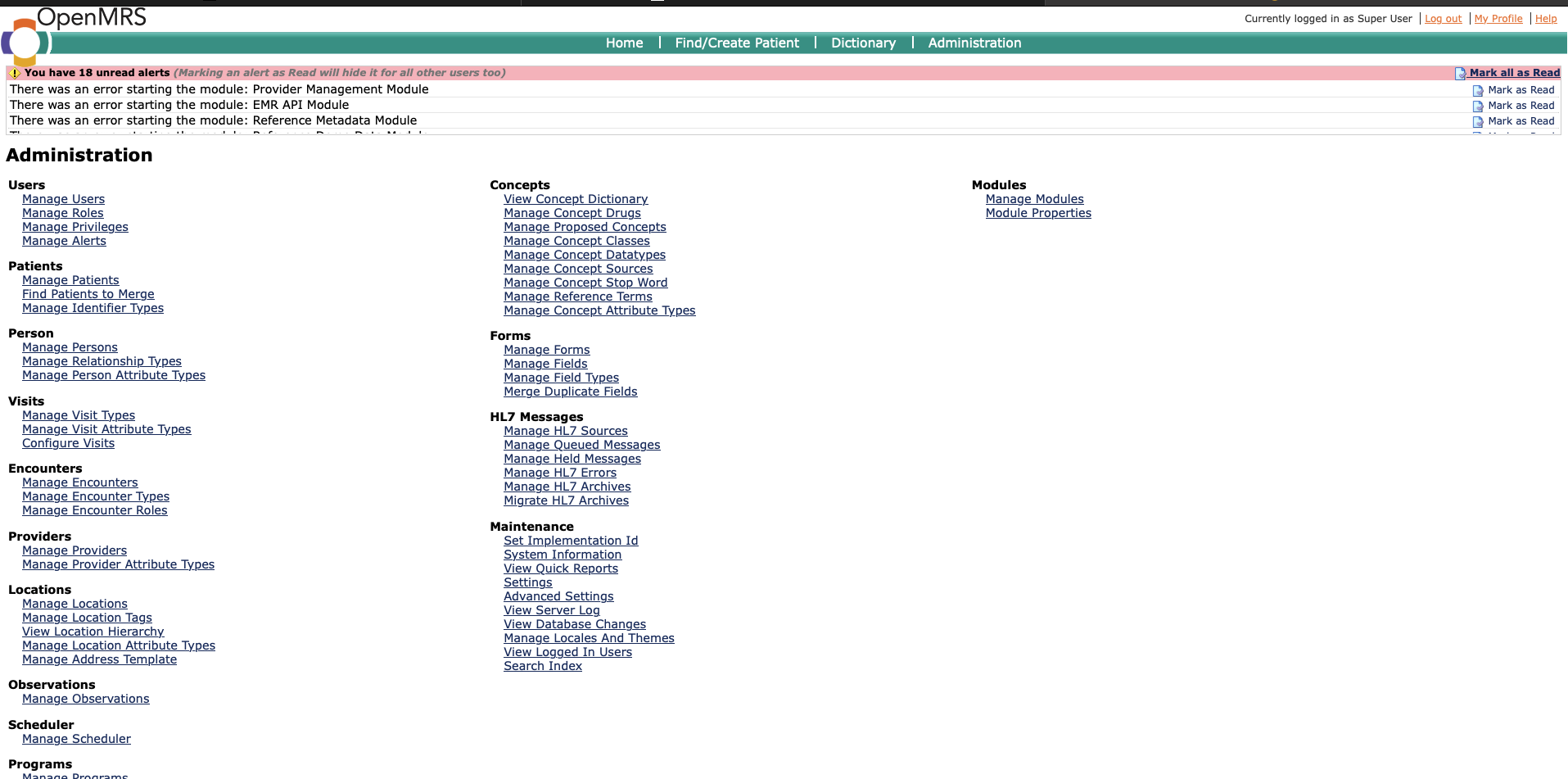Go to the Dictionary menu

(x=863, y=43)
